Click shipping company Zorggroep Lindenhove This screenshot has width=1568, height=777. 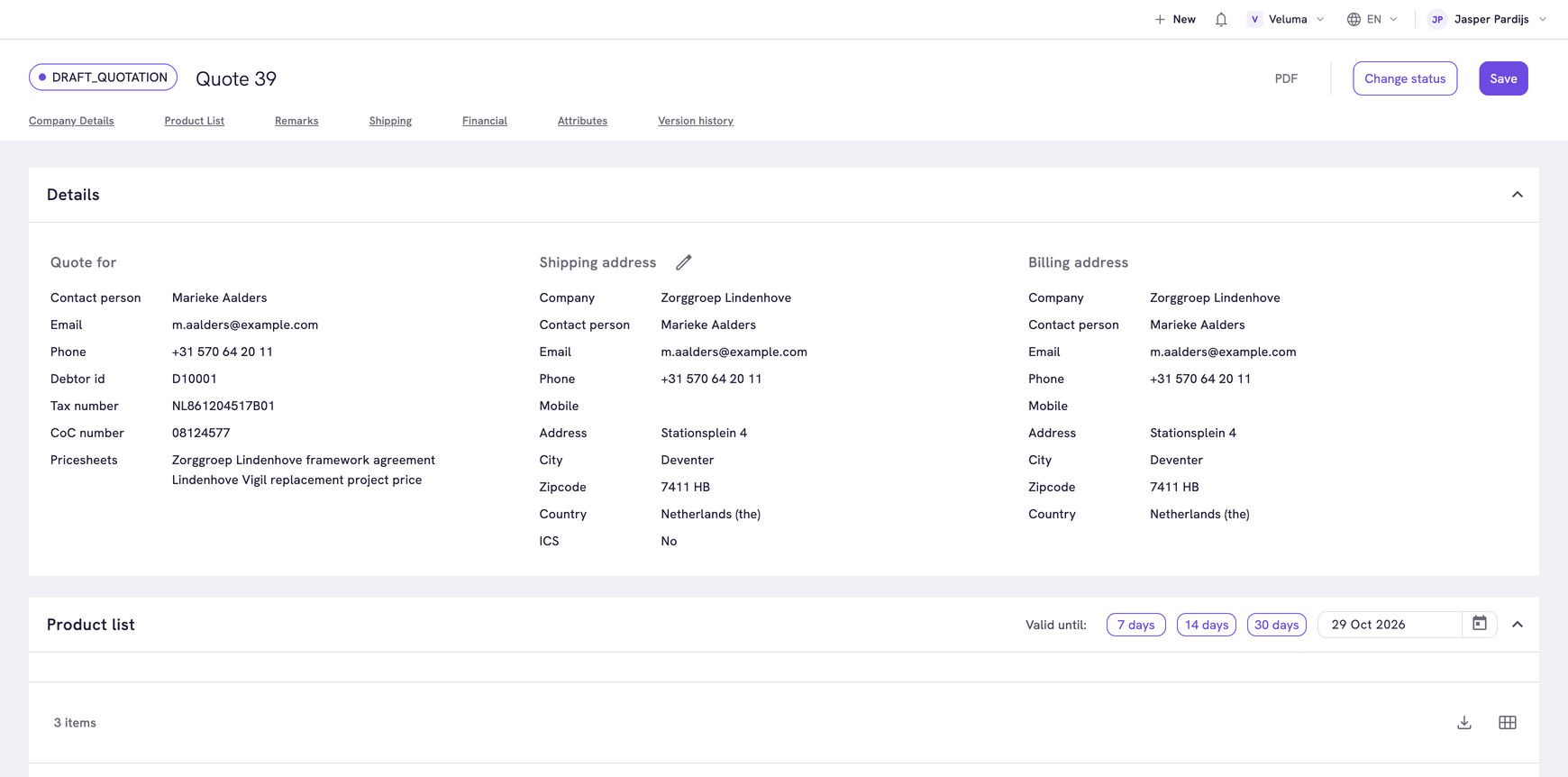725,297
